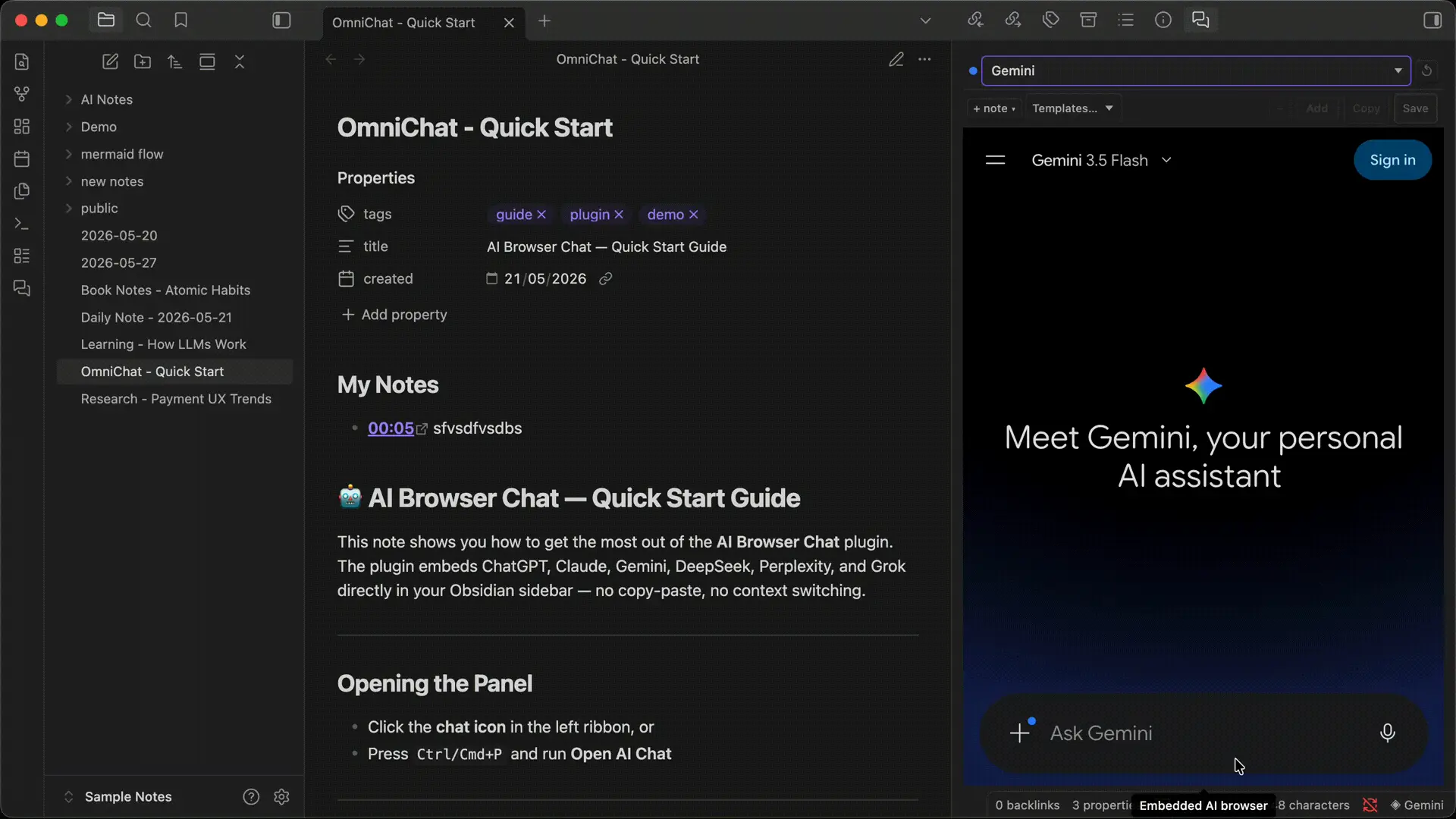The height and width of the screenshot is (819, 1456).
Task: Expand the new notes folder
Action: coord(68,181)
